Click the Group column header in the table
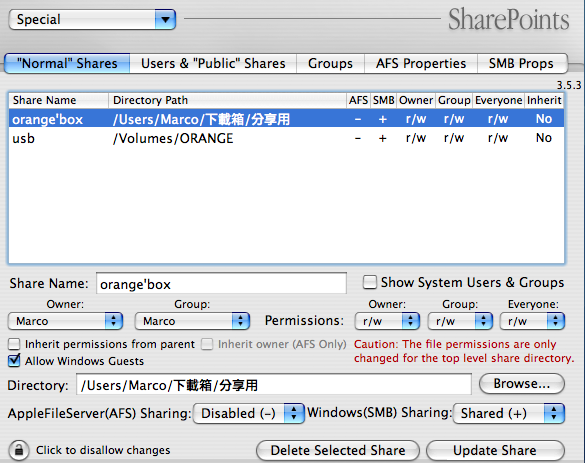 click(x=454, y=100)
